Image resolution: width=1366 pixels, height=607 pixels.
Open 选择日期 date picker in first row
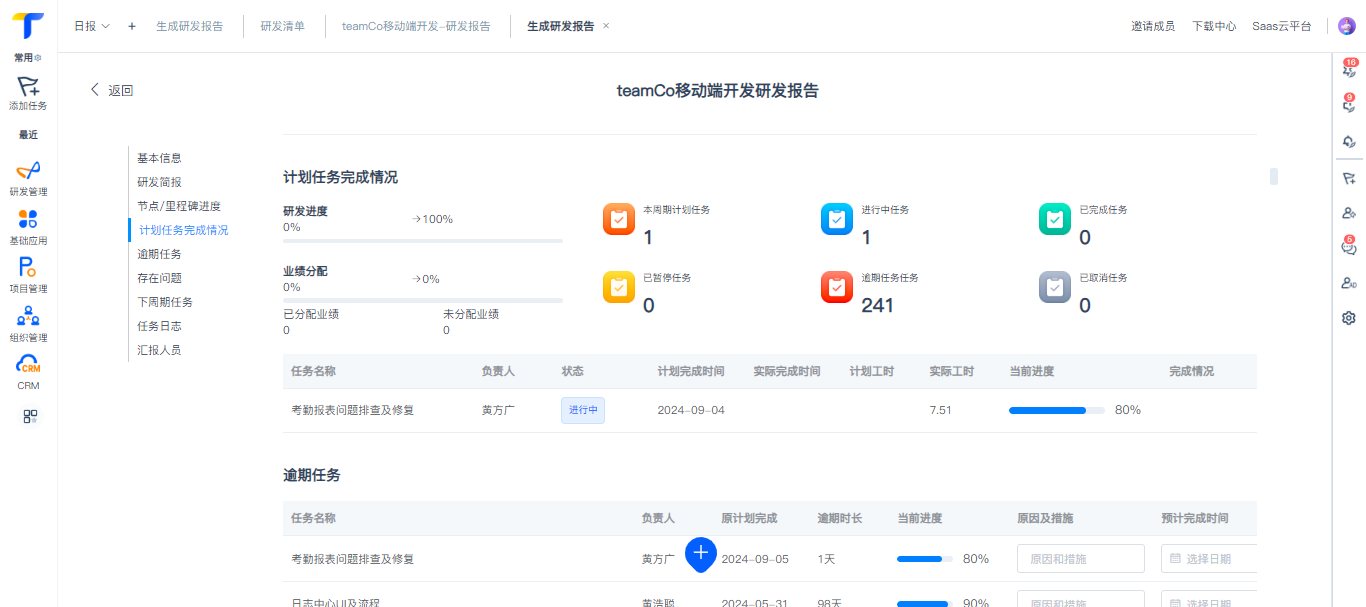[x=1209, y=558]
